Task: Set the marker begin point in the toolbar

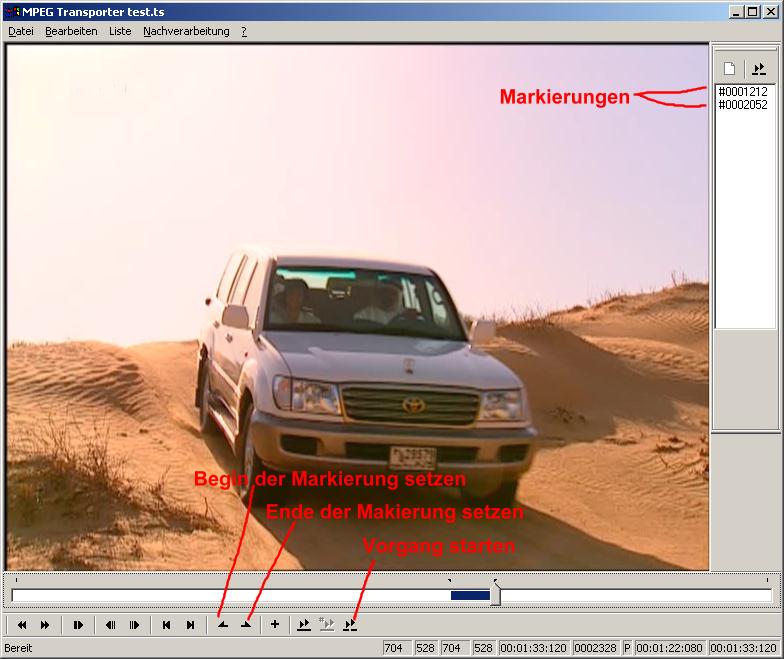Action: tap(223, 625)
